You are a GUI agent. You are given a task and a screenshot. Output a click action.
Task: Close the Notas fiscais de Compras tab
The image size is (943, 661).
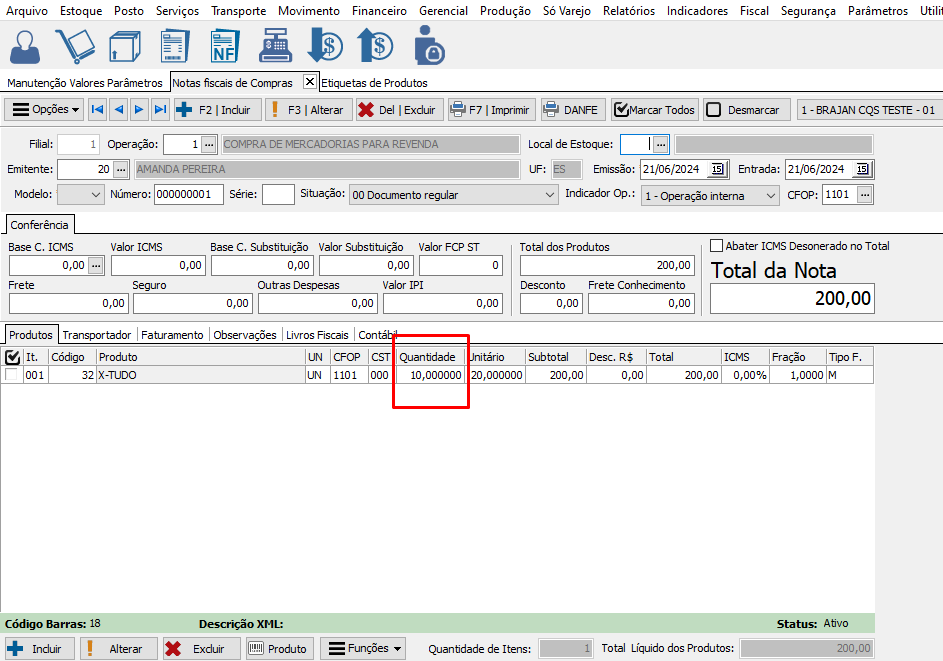309,82
